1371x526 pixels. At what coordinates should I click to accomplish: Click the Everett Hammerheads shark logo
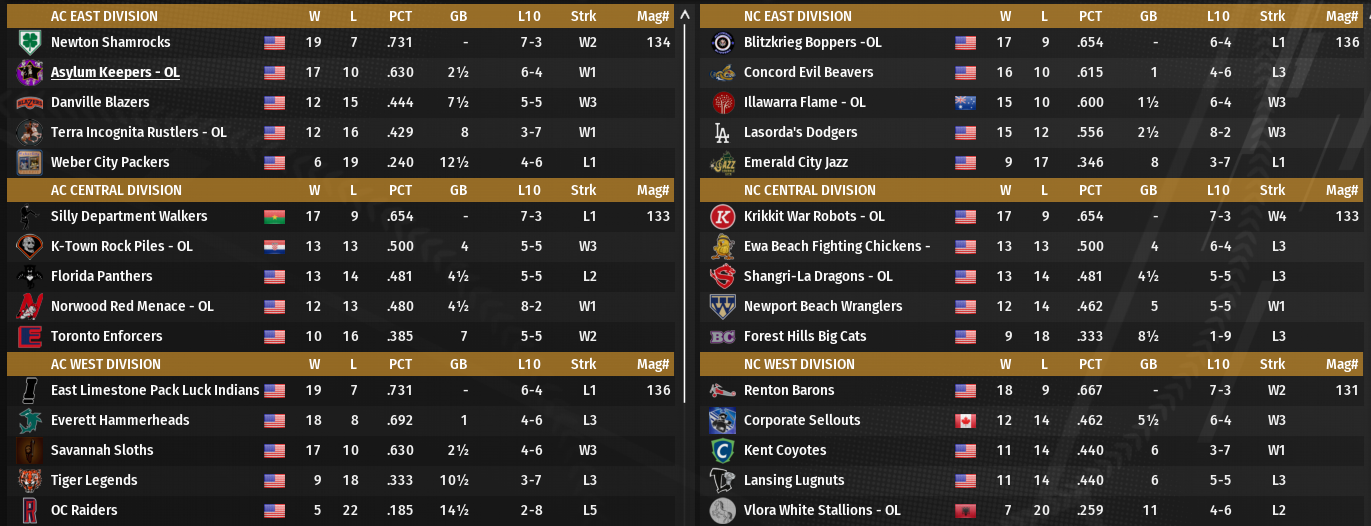tap(28, 420)
